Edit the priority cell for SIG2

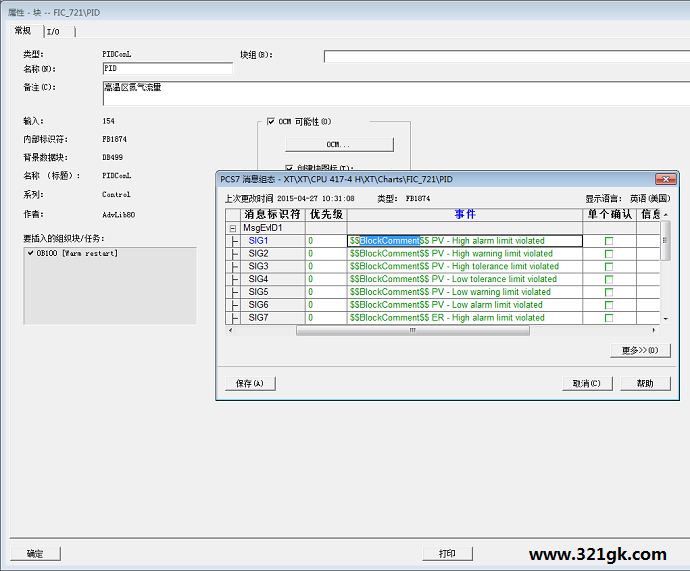(x=325, y=254)
